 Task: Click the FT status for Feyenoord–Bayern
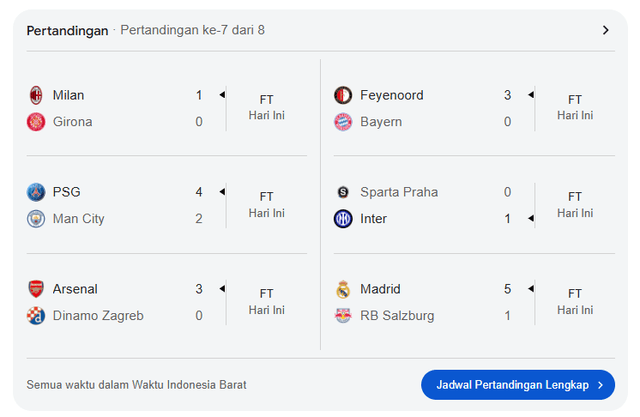pos(575,100)
